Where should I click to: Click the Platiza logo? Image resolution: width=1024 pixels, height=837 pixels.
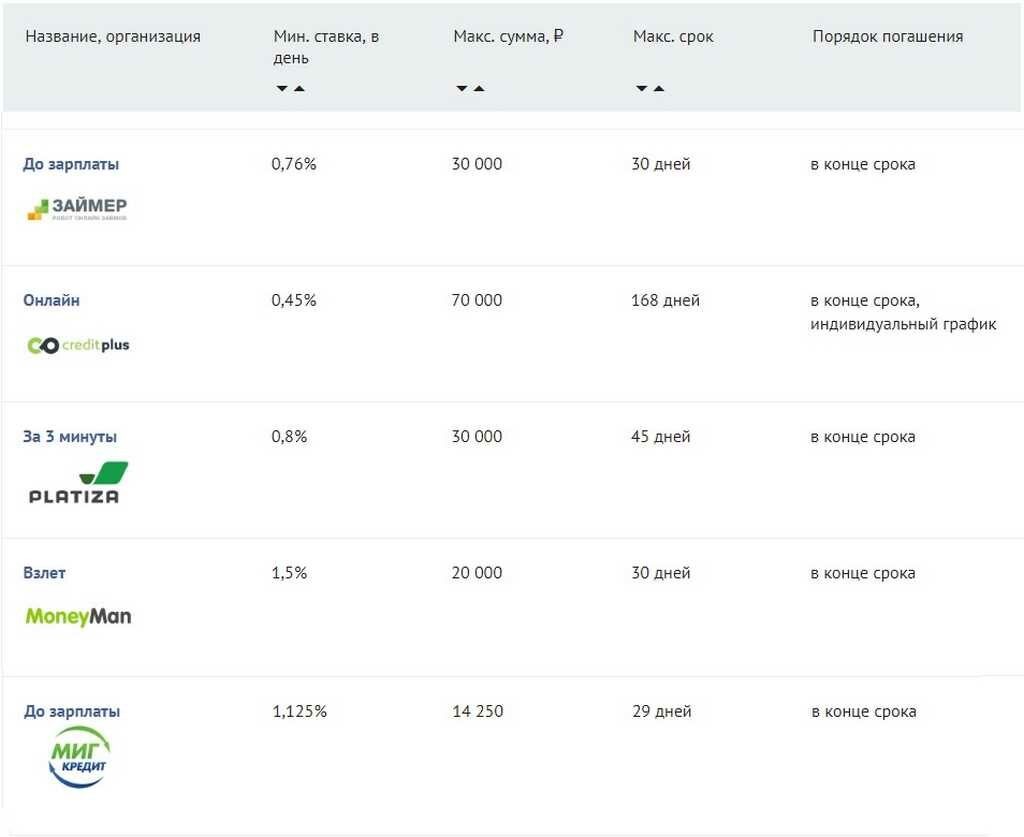point(78,482)
